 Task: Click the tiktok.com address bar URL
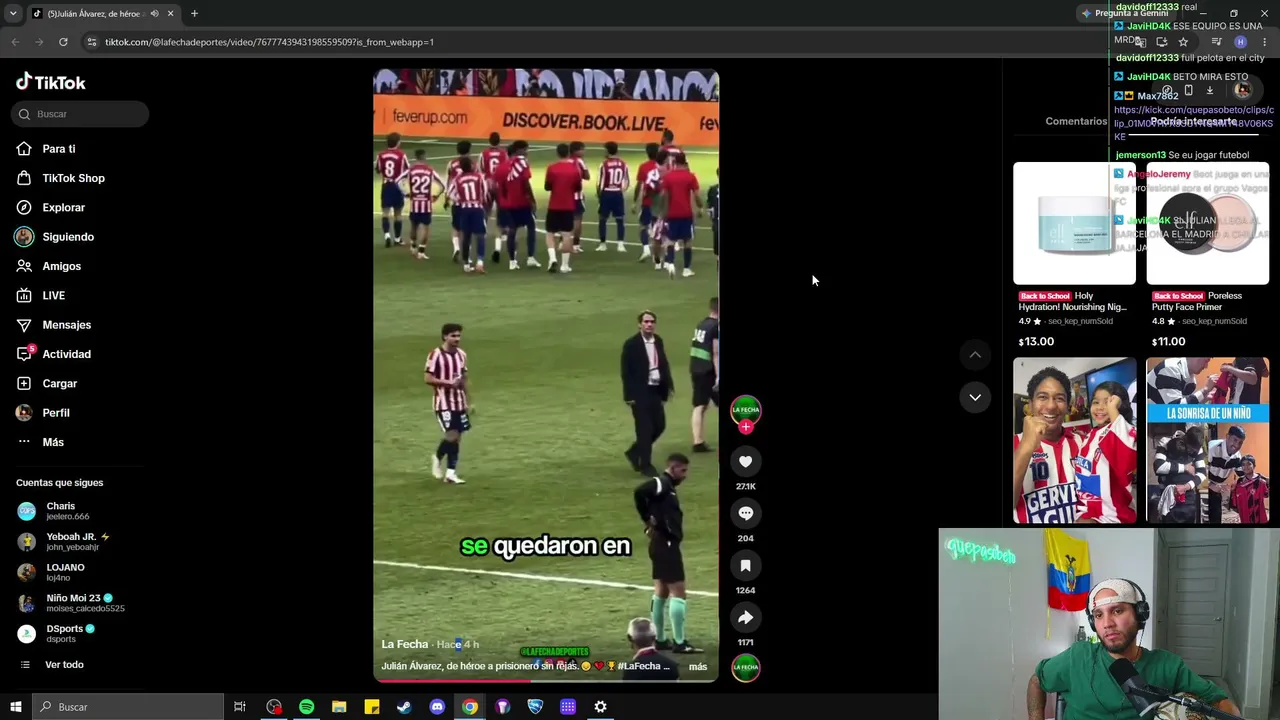point(269,42)
